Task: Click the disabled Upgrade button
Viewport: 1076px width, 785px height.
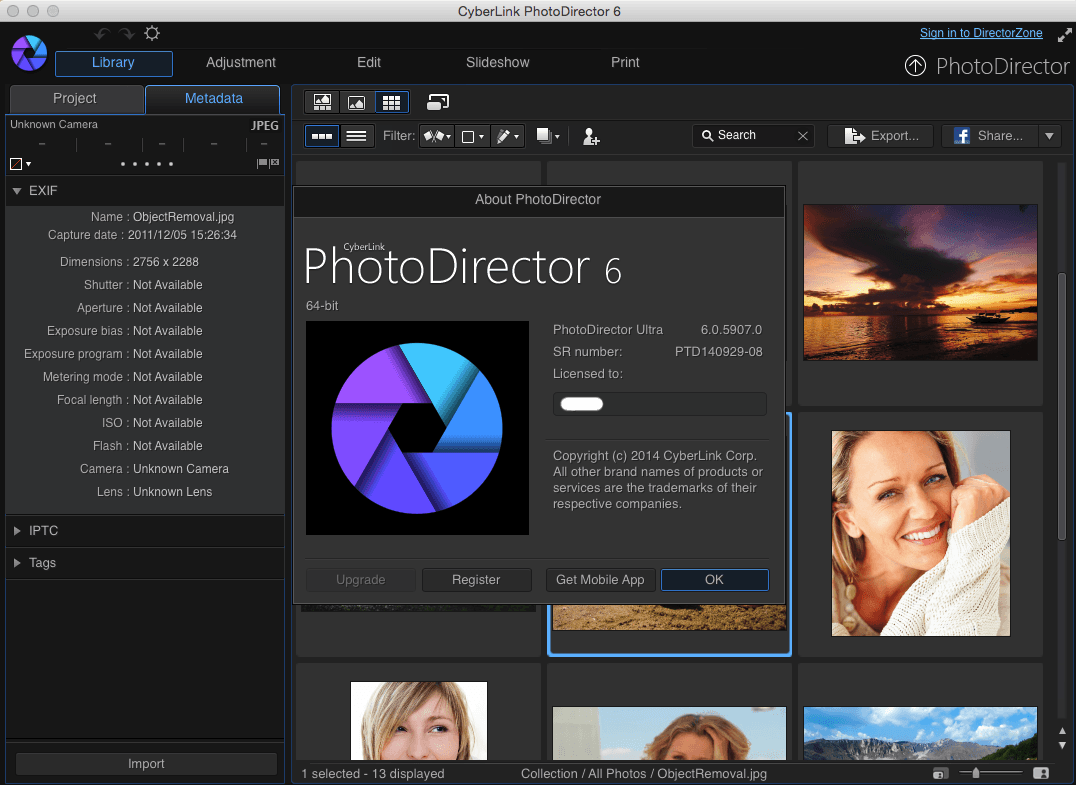Action: 360,580
